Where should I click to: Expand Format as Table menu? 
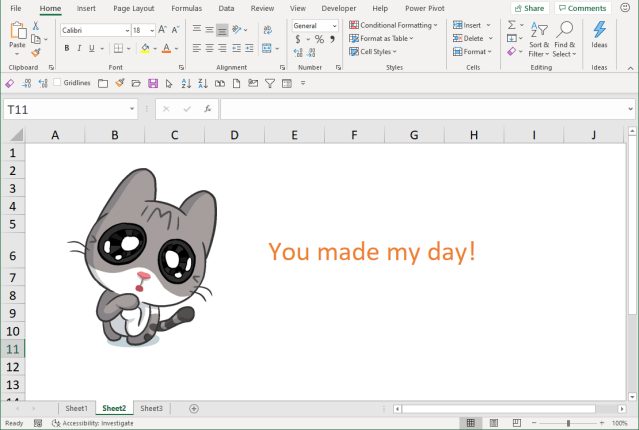pos(381,38)
